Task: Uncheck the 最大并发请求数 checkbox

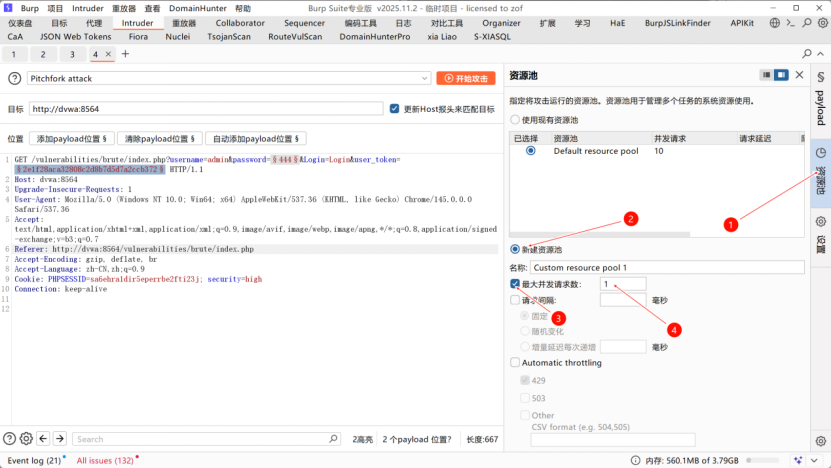Action: 515,284
